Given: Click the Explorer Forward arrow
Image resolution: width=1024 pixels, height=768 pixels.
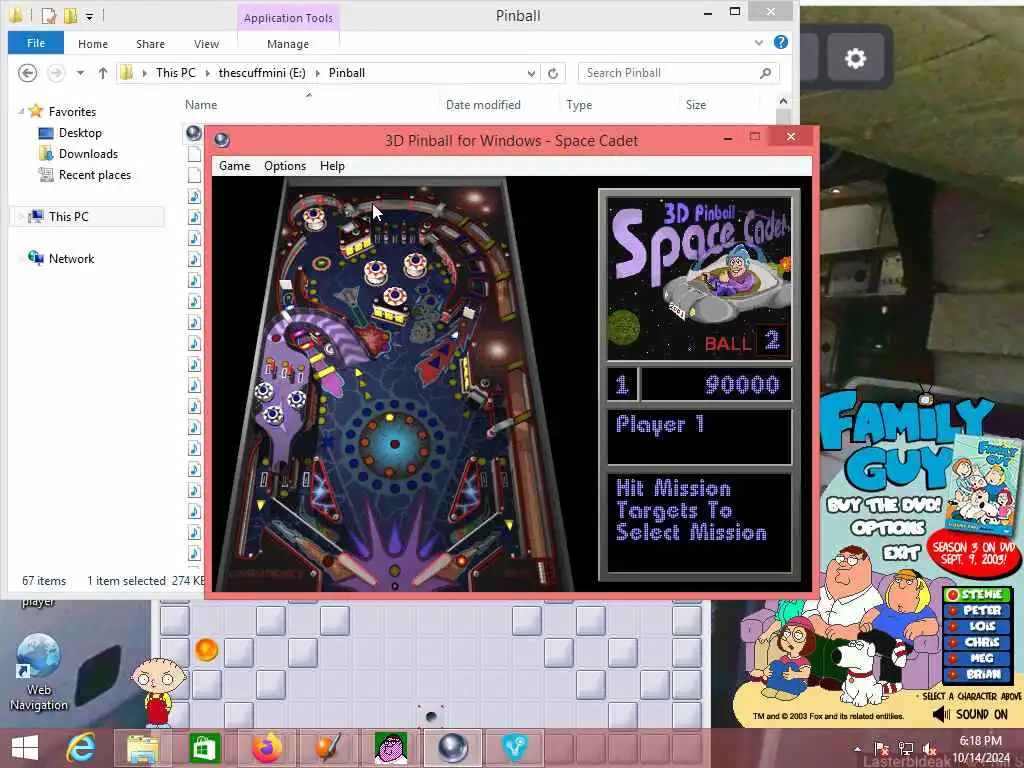Looking at the screenshot, I should (x=57, y=72).
